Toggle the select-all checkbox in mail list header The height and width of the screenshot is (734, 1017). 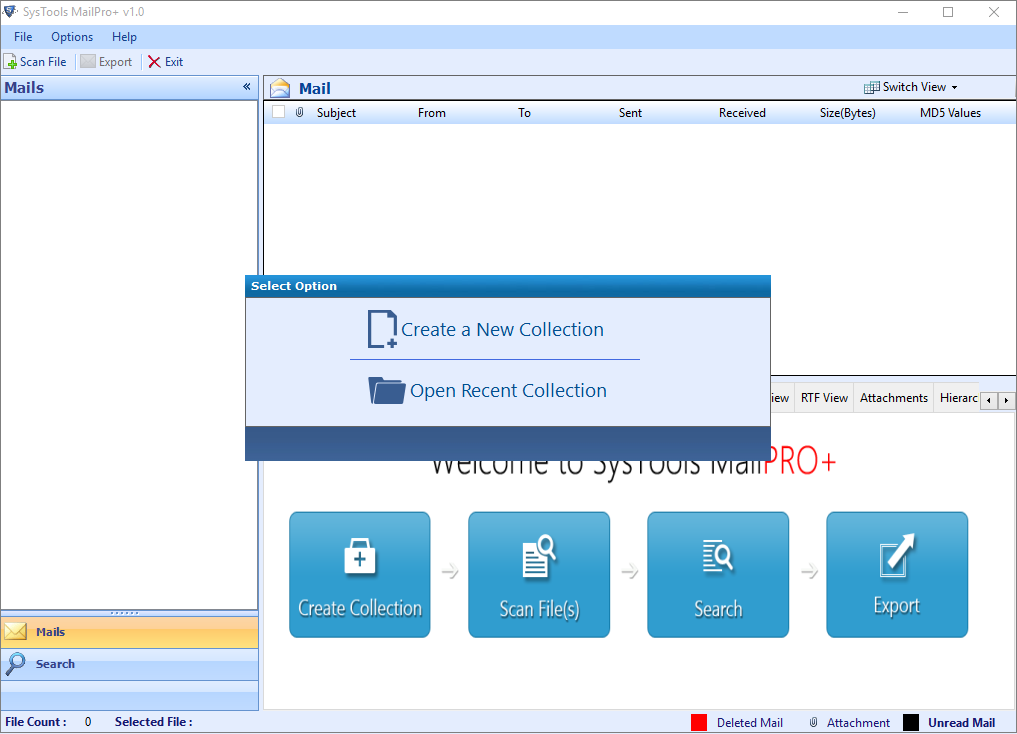pyautogui.click(x=279, y=112)
